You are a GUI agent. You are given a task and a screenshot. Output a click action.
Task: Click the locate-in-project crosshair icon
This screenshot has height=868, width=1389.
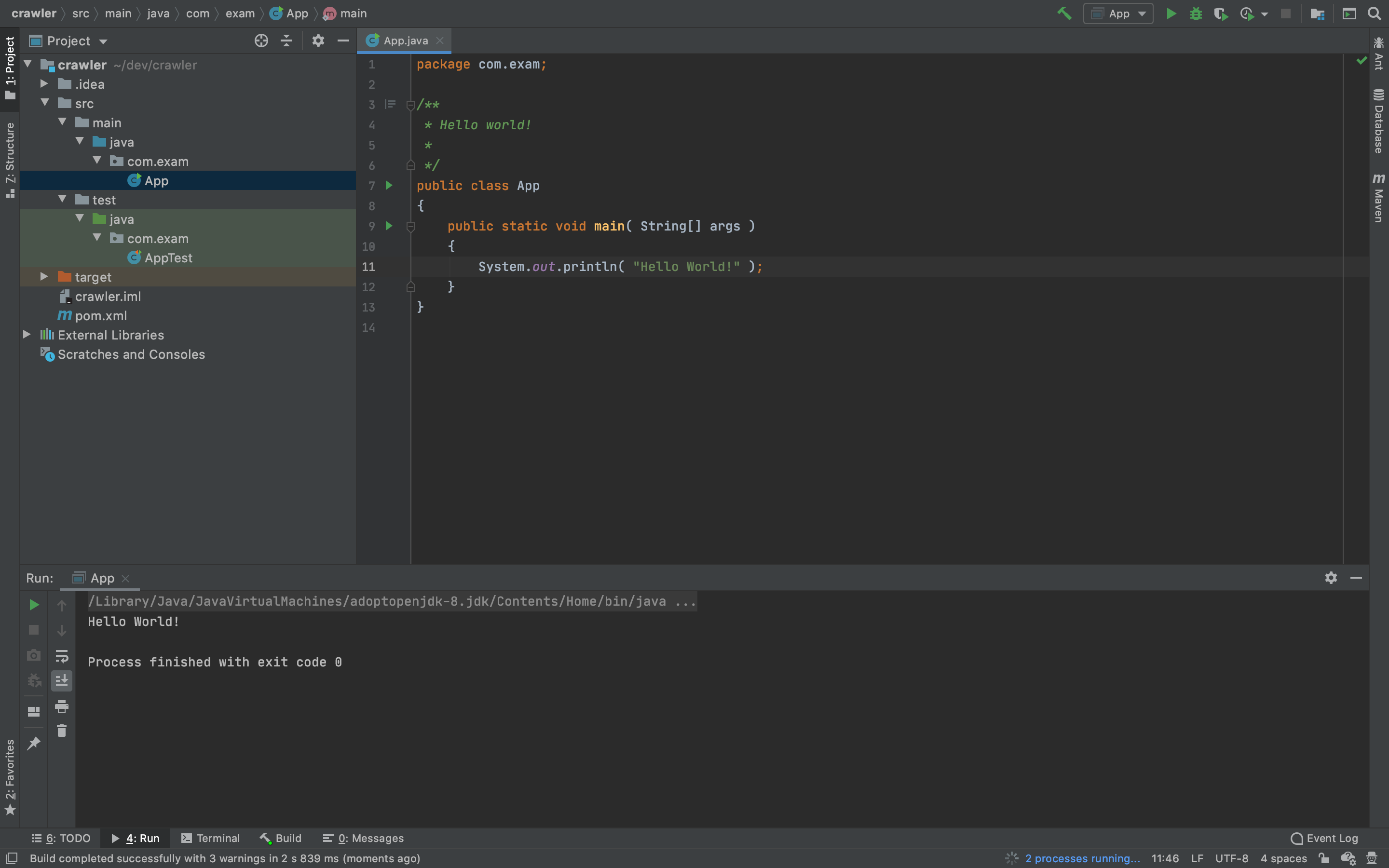tap(261, 41)
